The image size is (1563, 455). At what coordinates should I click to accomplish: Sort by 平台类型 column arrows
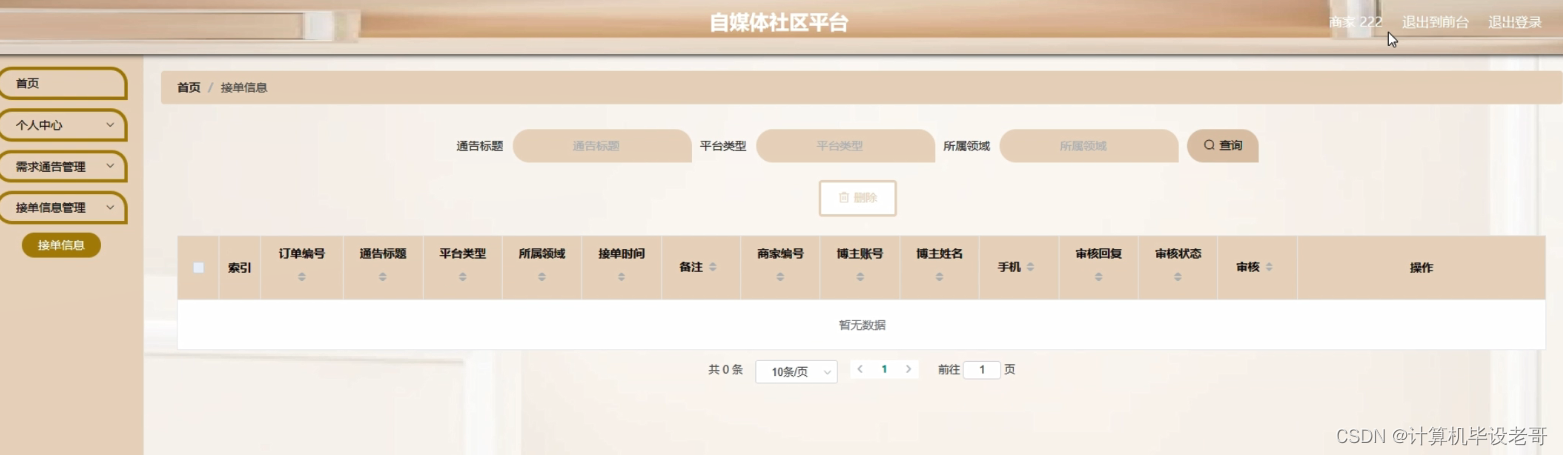pos(463,277)
